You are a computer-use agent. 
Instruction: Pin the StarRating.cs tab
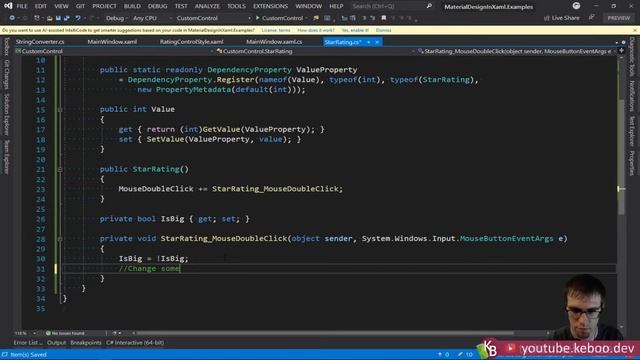point(369,42)
